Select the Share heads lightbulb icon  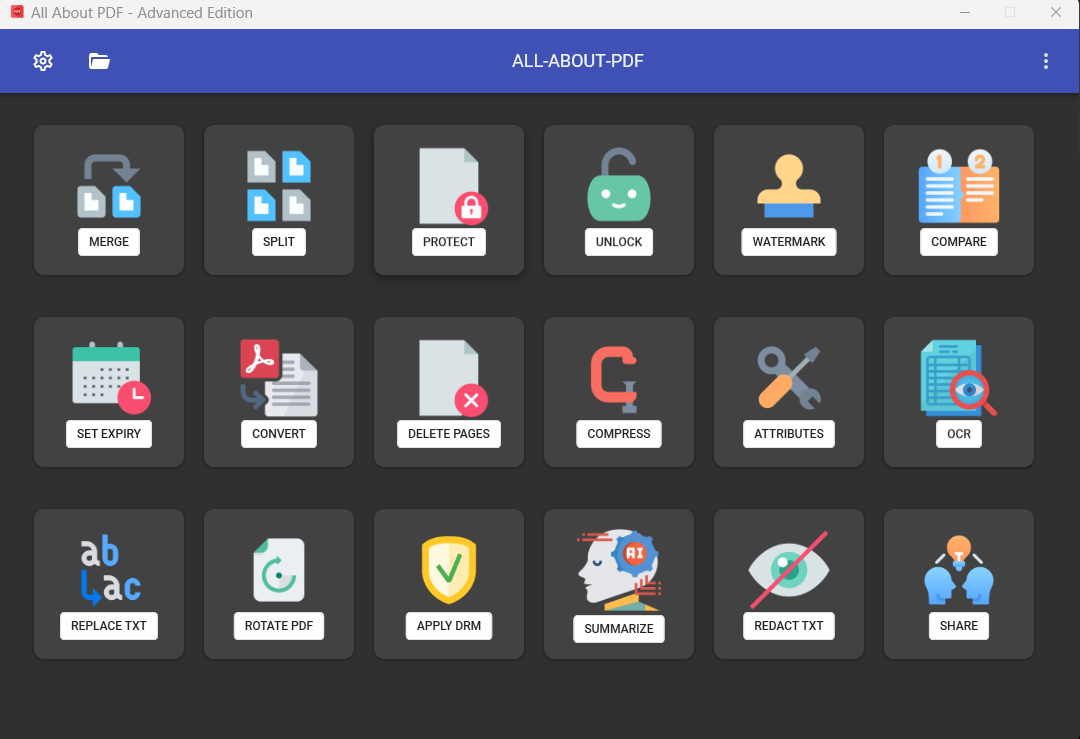click(959, 570)
